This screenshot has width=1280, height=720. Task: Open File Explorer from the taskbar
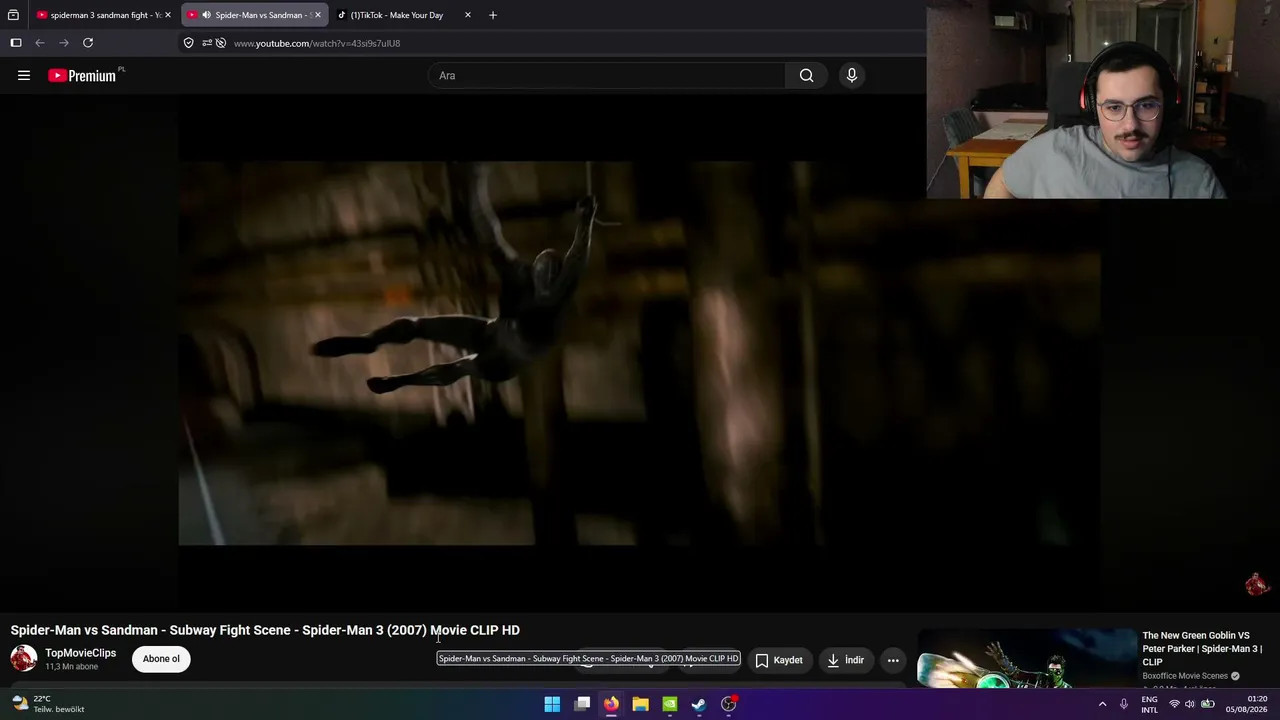[640, 704]
